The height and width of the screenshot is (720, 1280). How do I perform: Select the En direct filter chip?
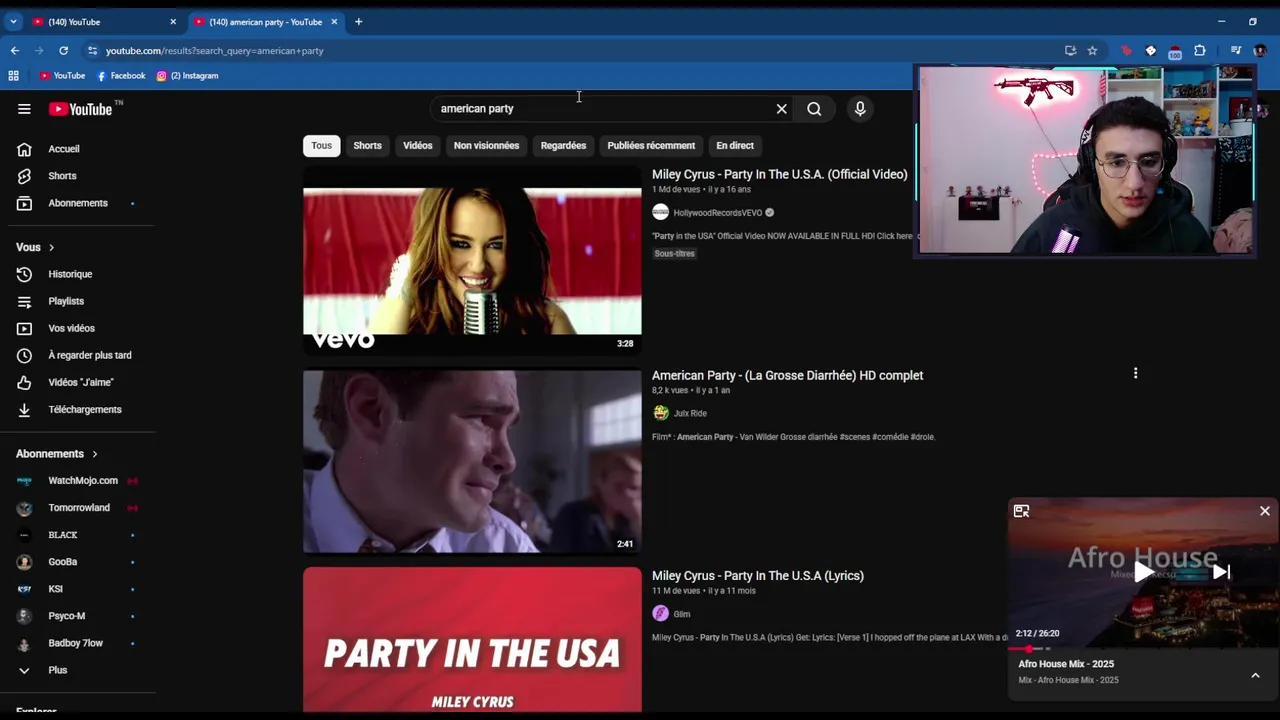[x=735, y=145]
